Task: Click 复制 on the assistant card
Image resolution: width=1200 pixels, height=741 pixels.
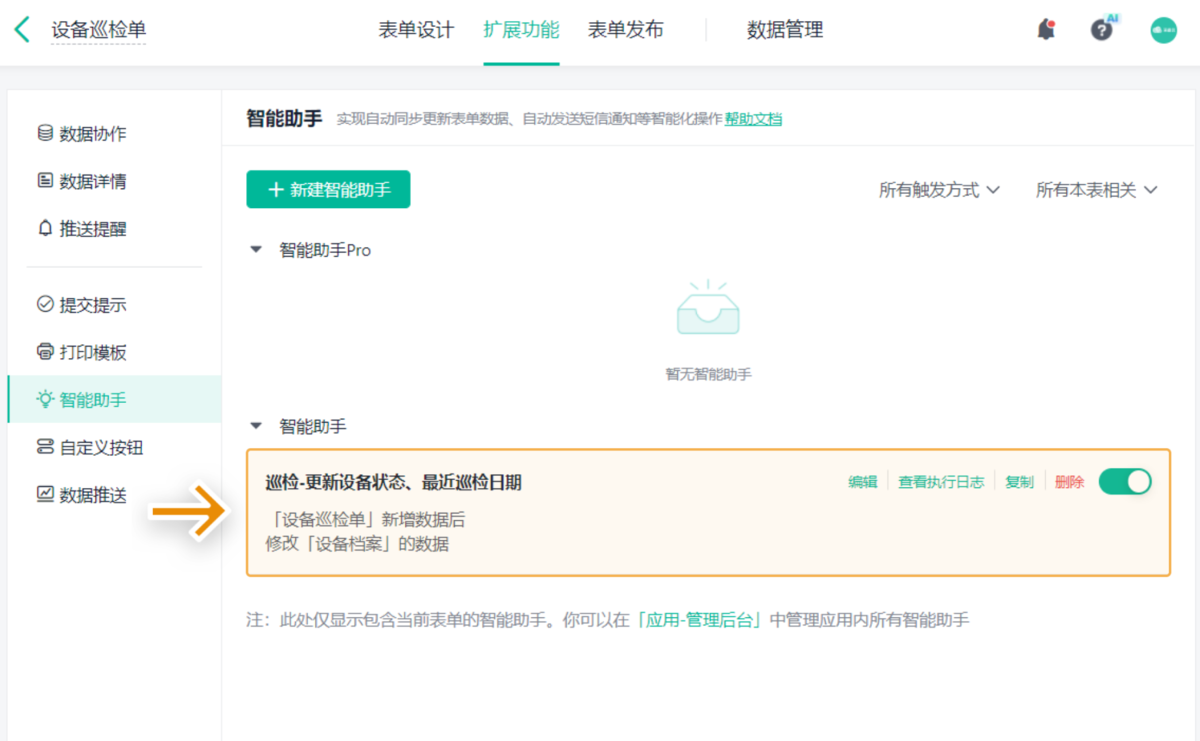Action: pos(1019,482)
